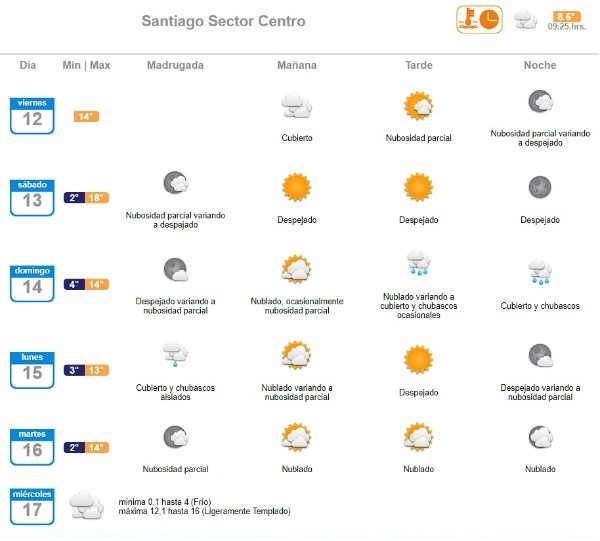The image size is (600, 541).
Task: Click Friday morning Cubierto cloud icon
Action: tap(297, 105)
